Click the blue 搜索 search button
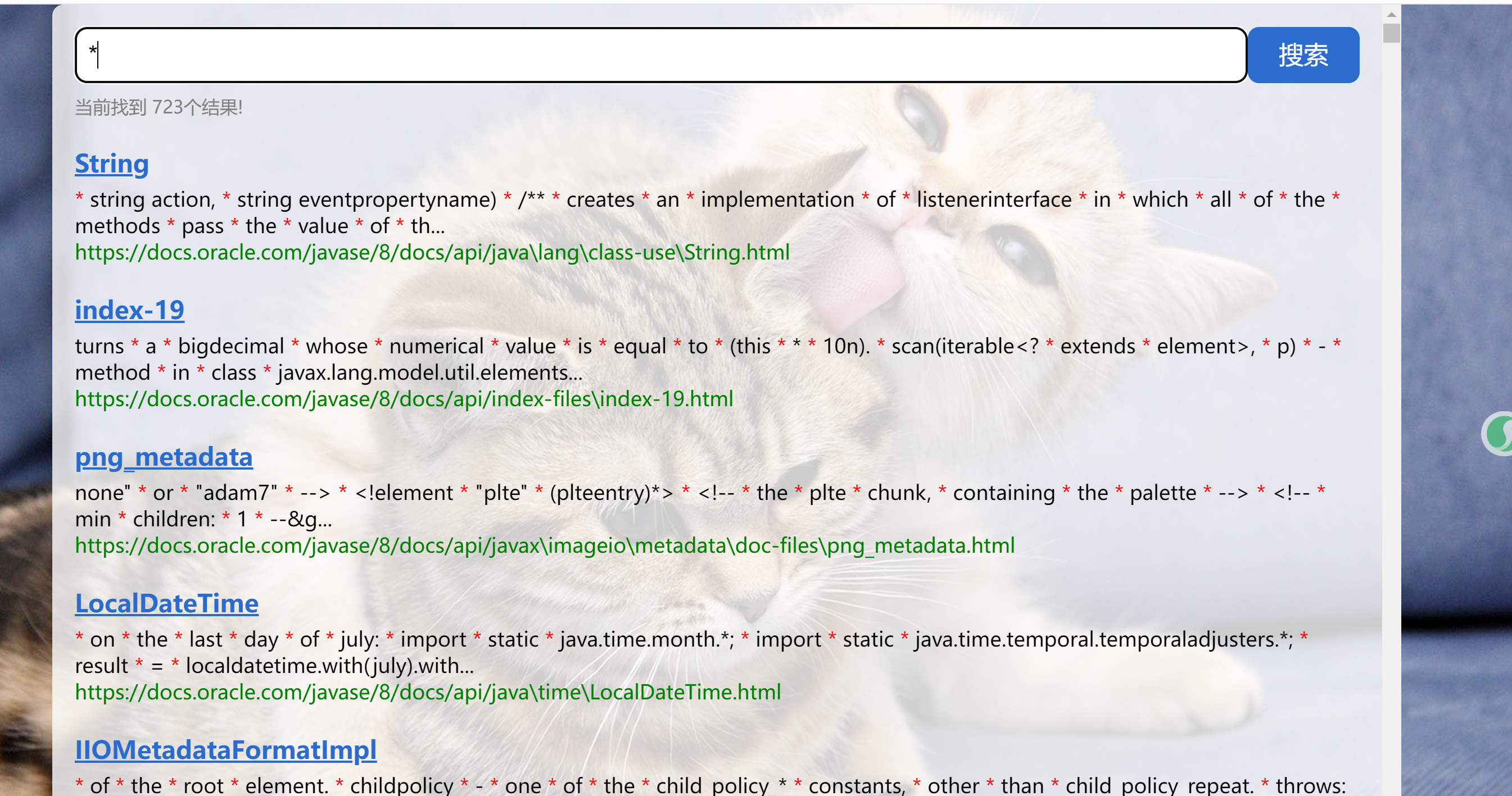The width and height of the screenshot is (1512, 796). tap(1303, 54)
